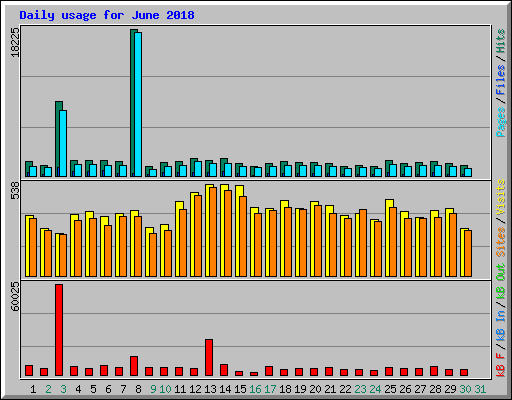Screen dimensions: 512x400
Task: Click the cyan Pages bar on day 3
Action: (x=63, y=143)
